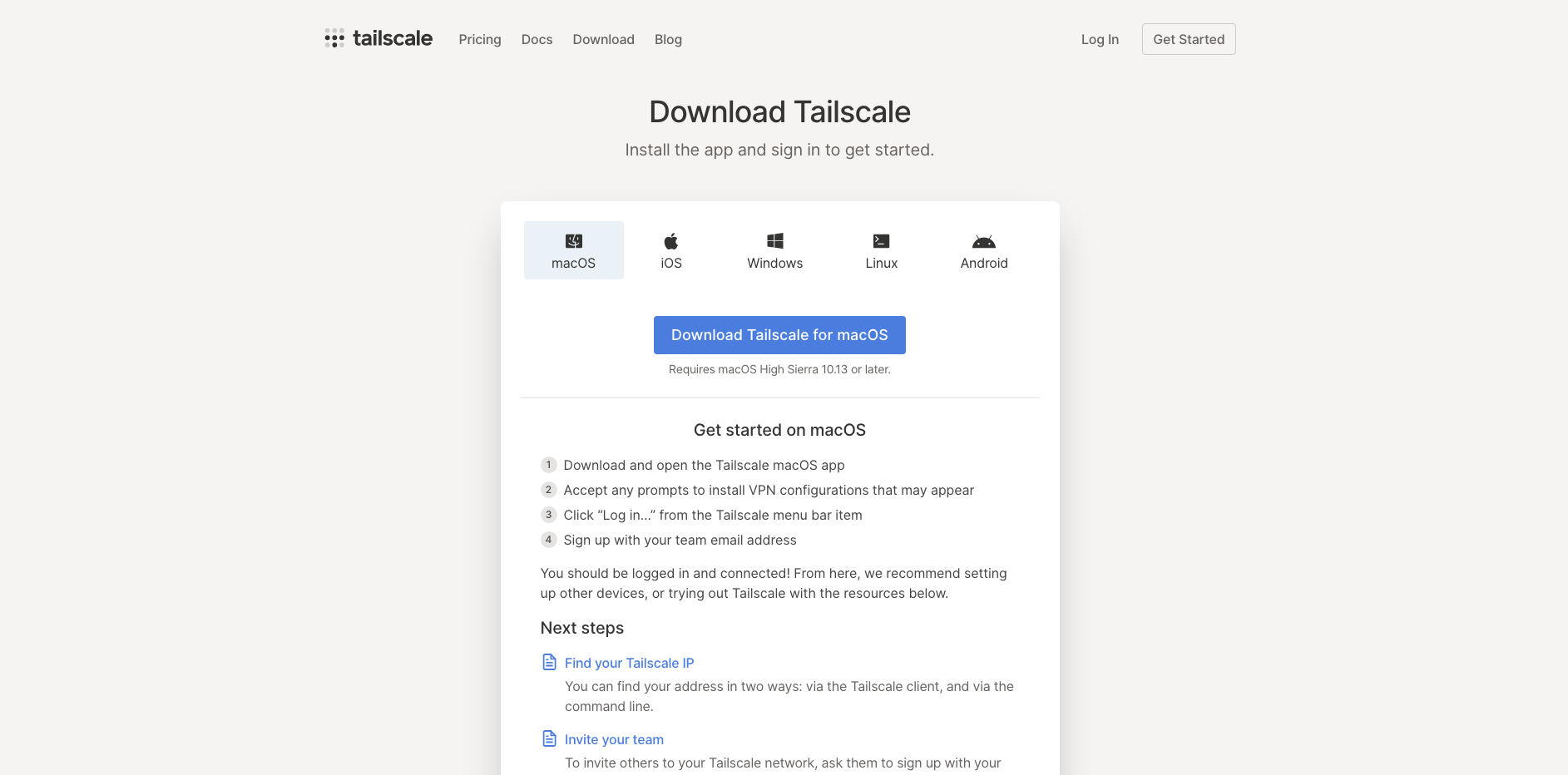Image resolution: width=1568 pixels, height=775 pixels.
Task: Click the Tailscale dots logo icon
Action: tap(334, 38)
